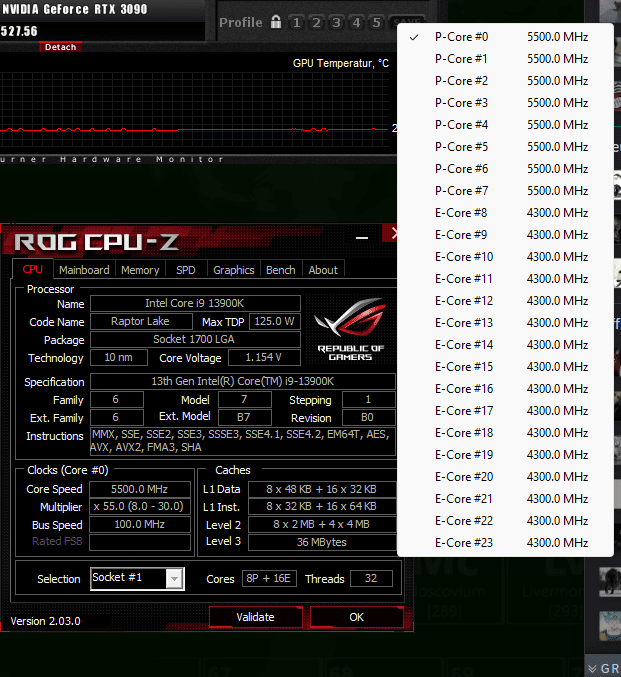Select P-Core #6 menu item
This screenshot has height=677, width=621.
[505, 169]
